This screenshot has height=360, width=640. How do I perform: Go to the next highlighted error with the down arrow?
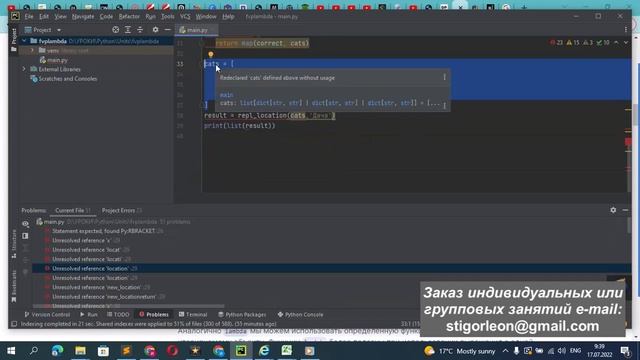pyautogui.click(x=626, y=42)
